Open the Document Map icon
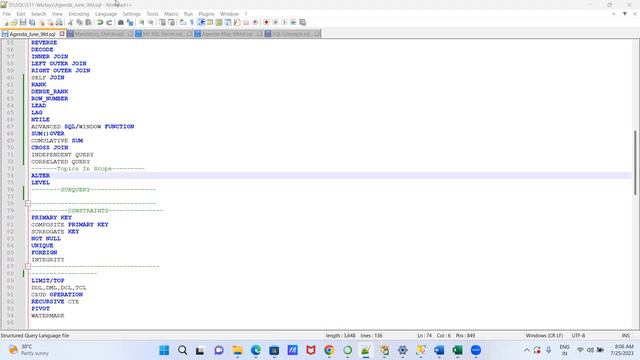640x360 pixels. pos(219,22)
